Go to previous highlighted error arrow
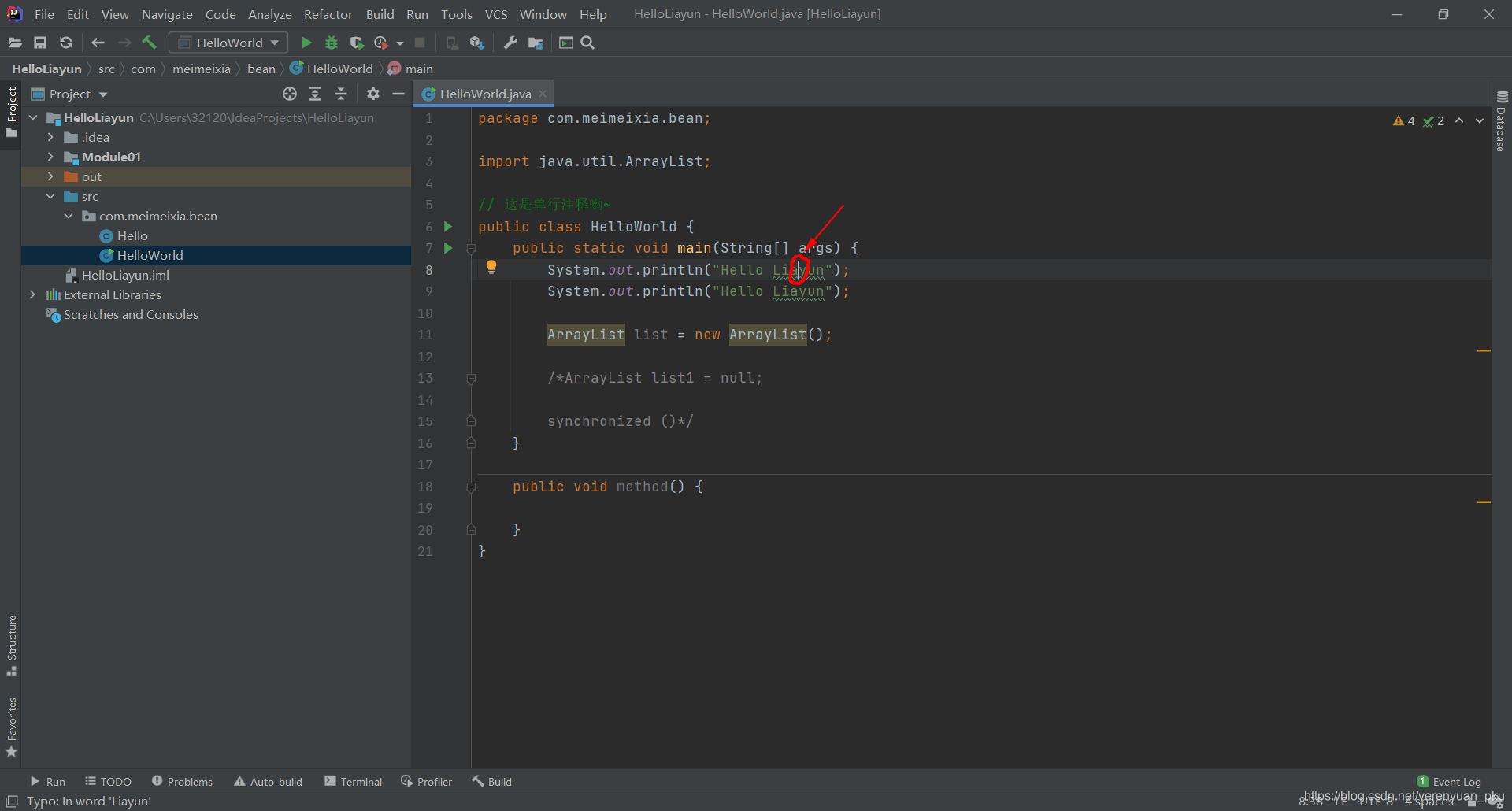Viewport: 1512px width, 811px height. (x=1459, y=120)
